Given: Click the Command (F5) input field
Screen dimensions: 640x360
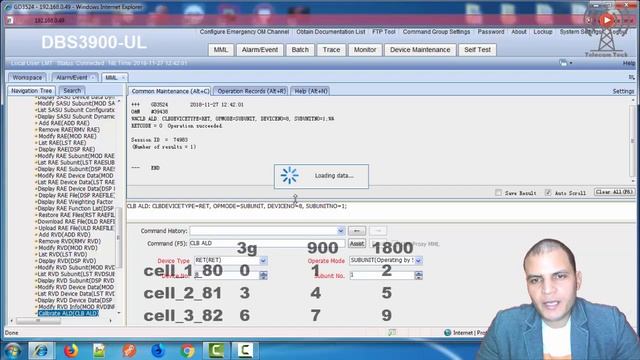Looking at the screenshot, I should 267,243.
